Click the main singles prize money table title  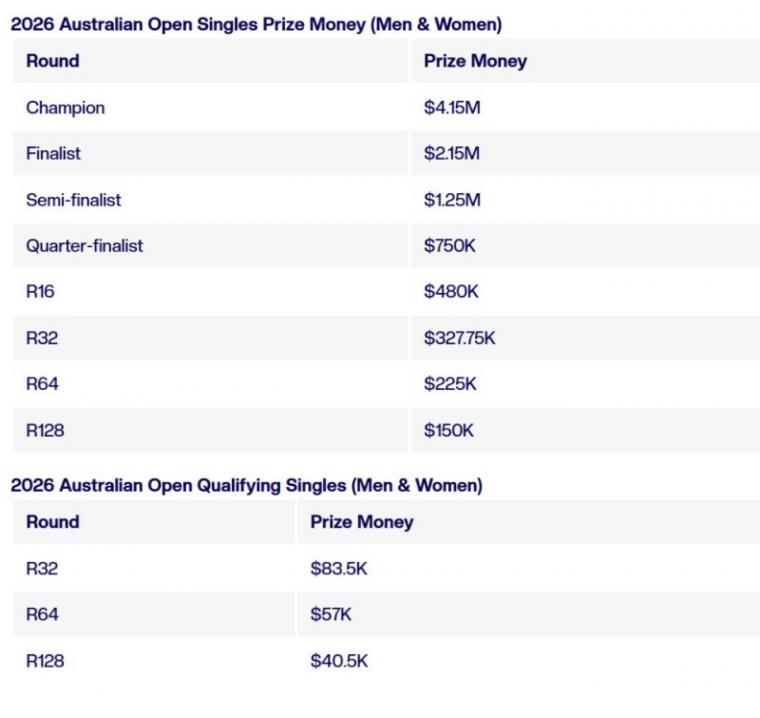point(256,24)
